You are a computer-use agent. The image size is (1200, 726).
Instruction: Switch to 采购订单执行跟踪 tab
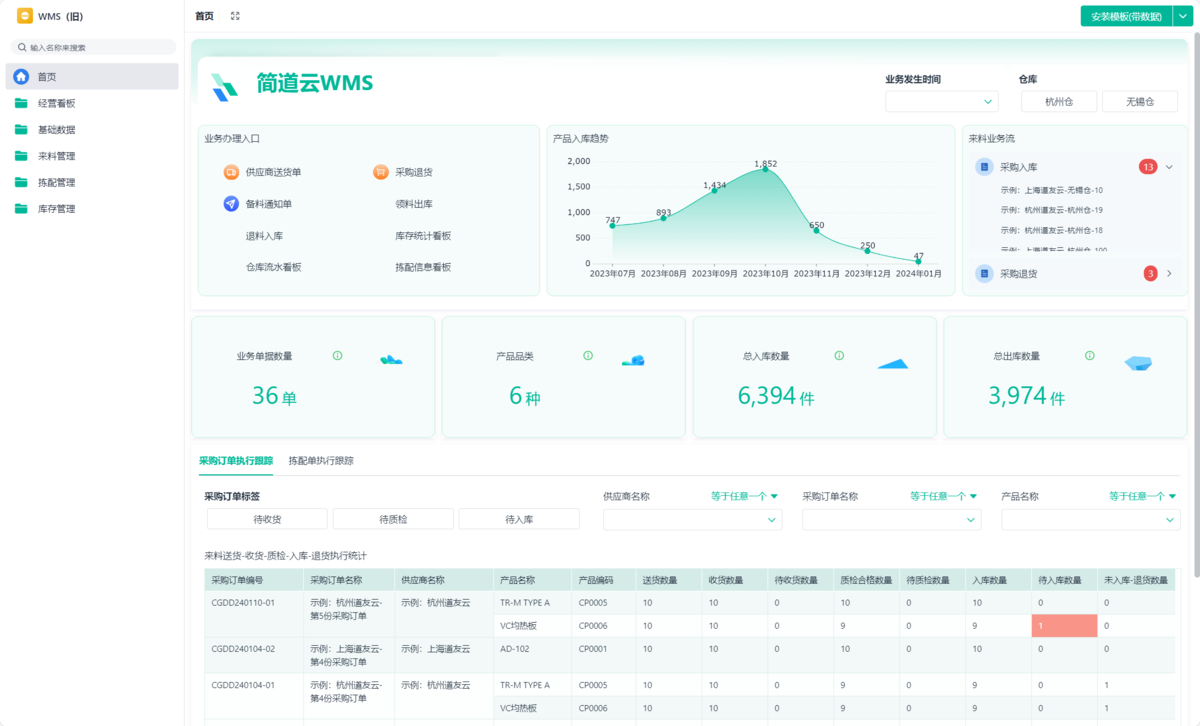236,461
